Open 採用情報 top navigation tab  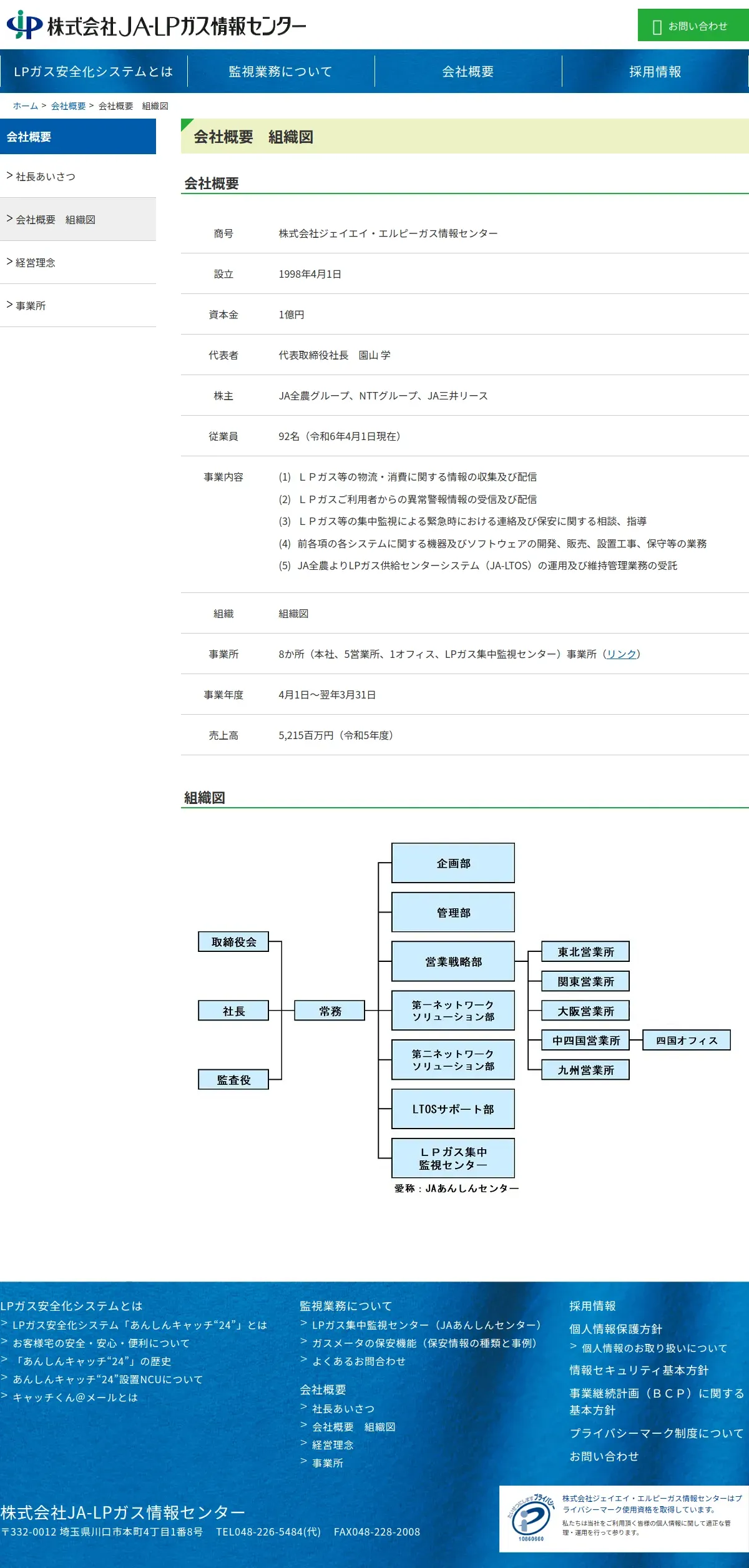(655, 71)
